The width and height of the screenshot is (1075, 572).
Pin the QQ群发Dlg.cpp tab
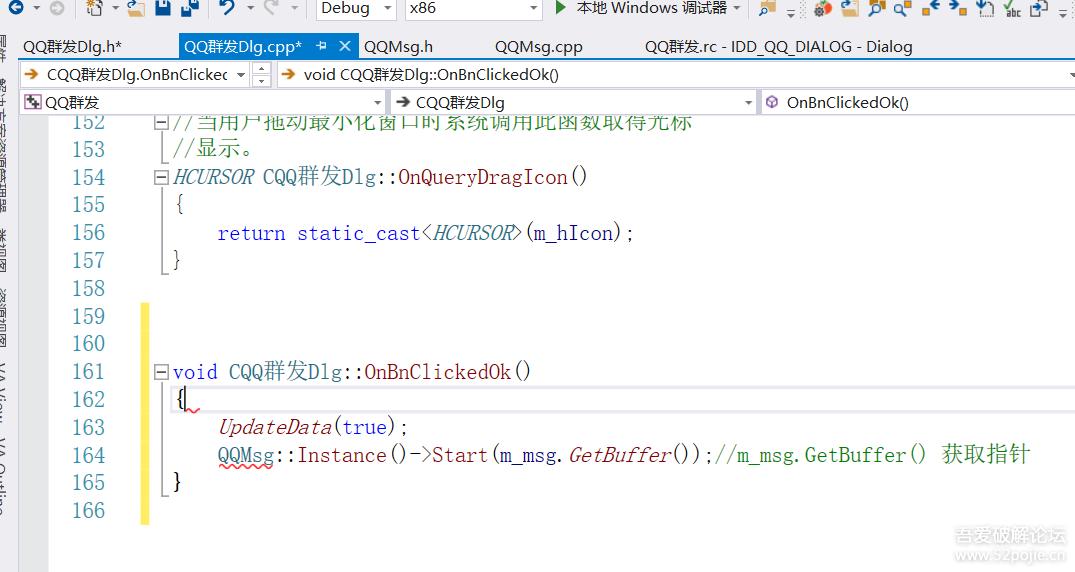322,46
